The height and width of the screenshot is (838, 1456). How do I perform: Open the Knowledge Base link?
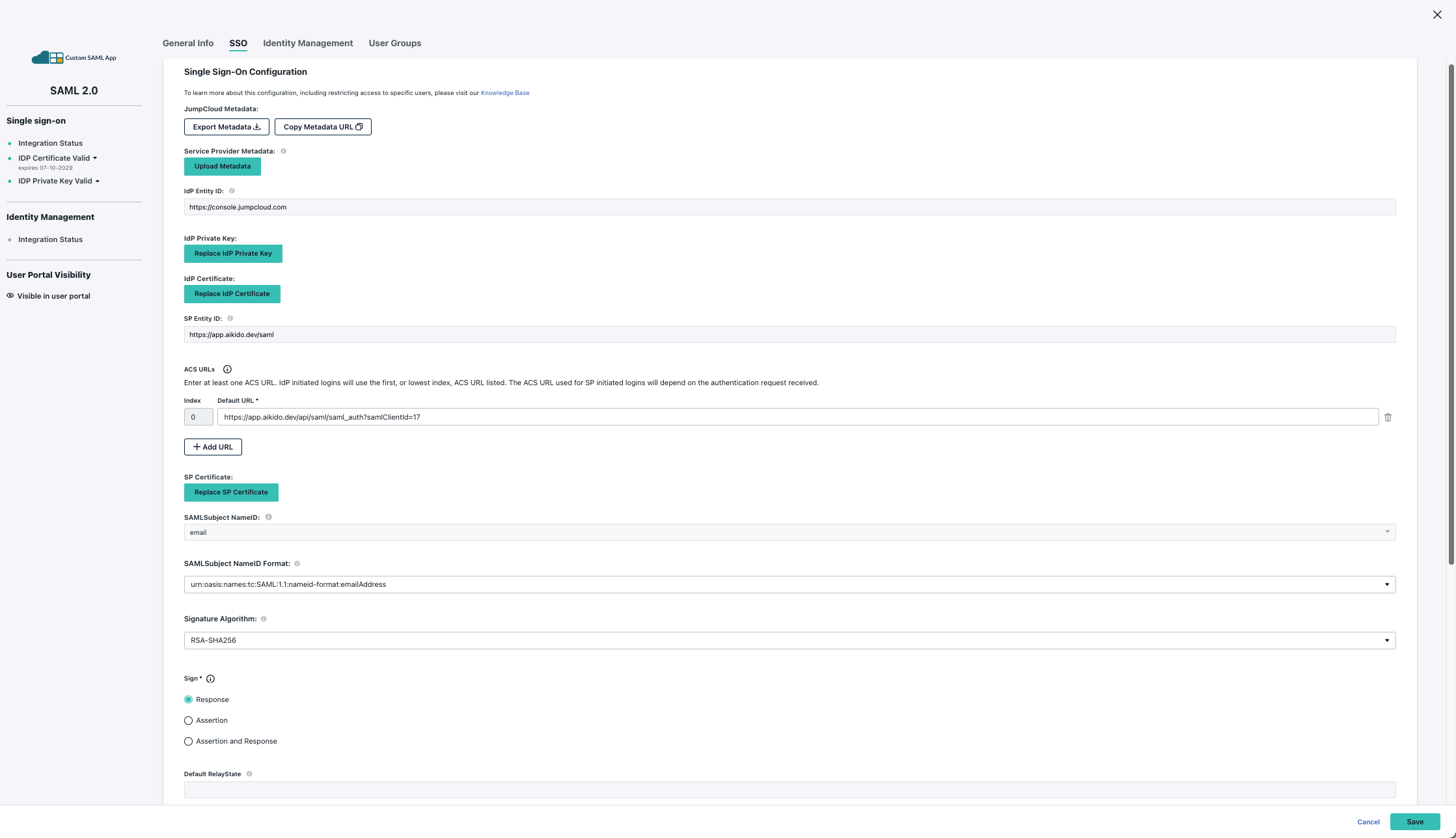(505, 93)
